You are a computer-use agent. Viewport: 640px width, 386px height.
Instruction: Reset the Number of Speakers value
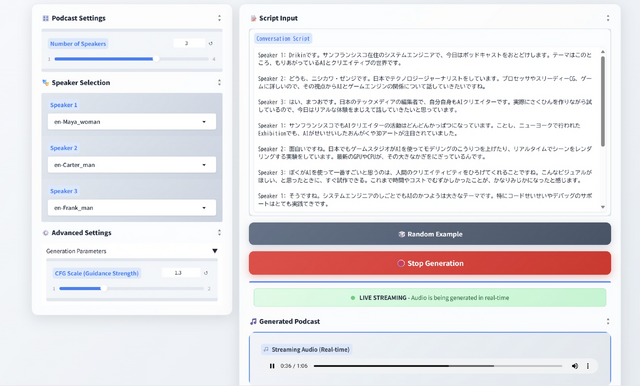tap(211, 43)
